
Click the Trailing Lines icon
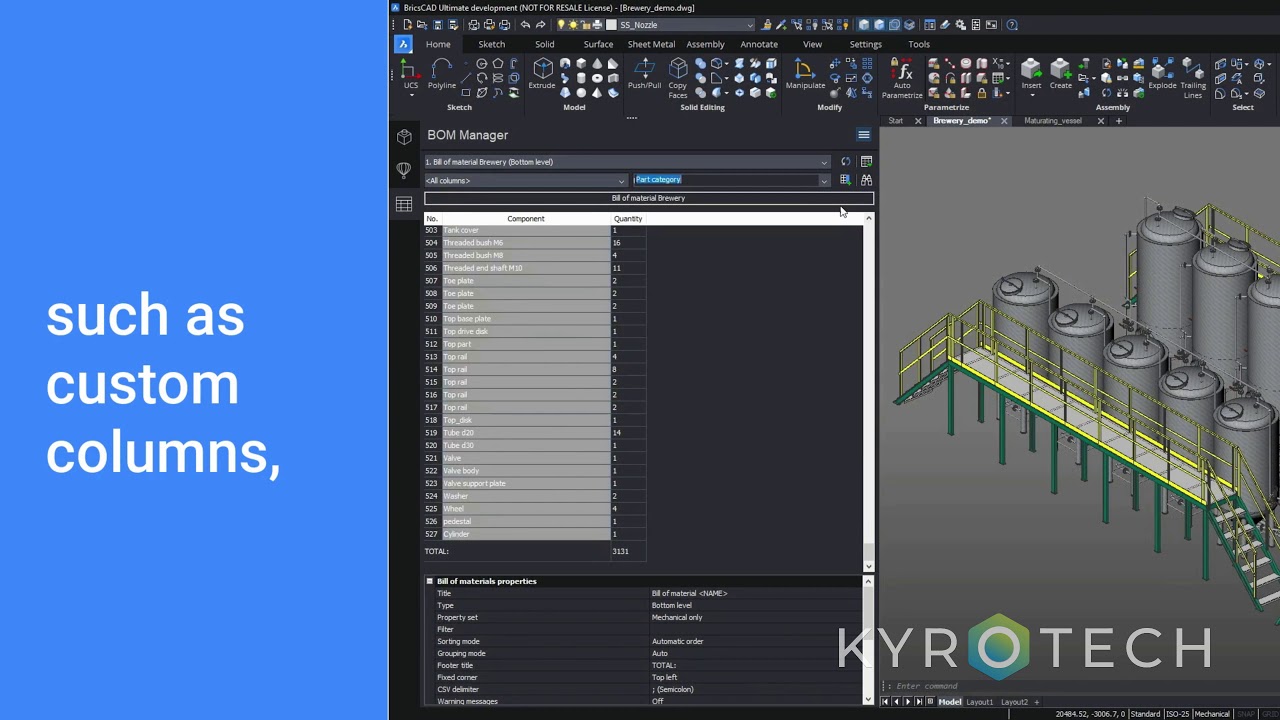1193,76
